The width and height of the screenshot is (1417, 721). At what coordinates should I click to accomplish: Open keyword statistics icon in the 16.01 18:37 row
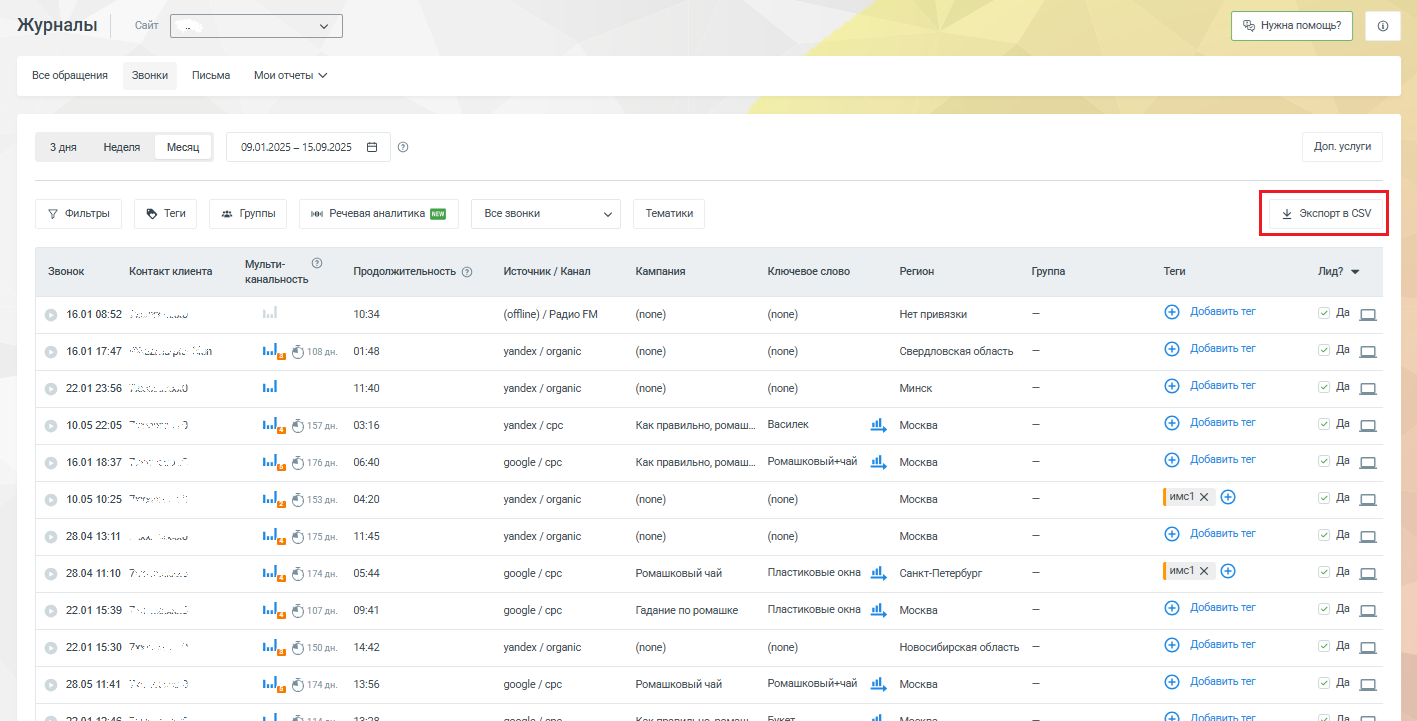(879, 462)
